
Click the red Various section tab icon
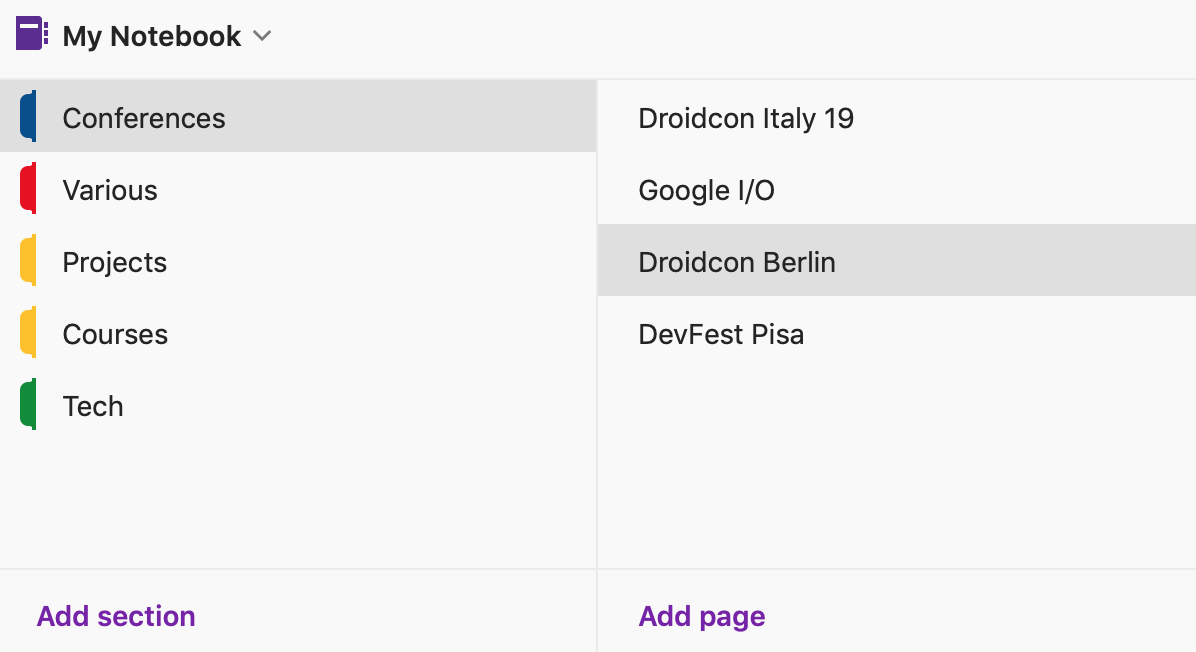[x=28, y=188]
